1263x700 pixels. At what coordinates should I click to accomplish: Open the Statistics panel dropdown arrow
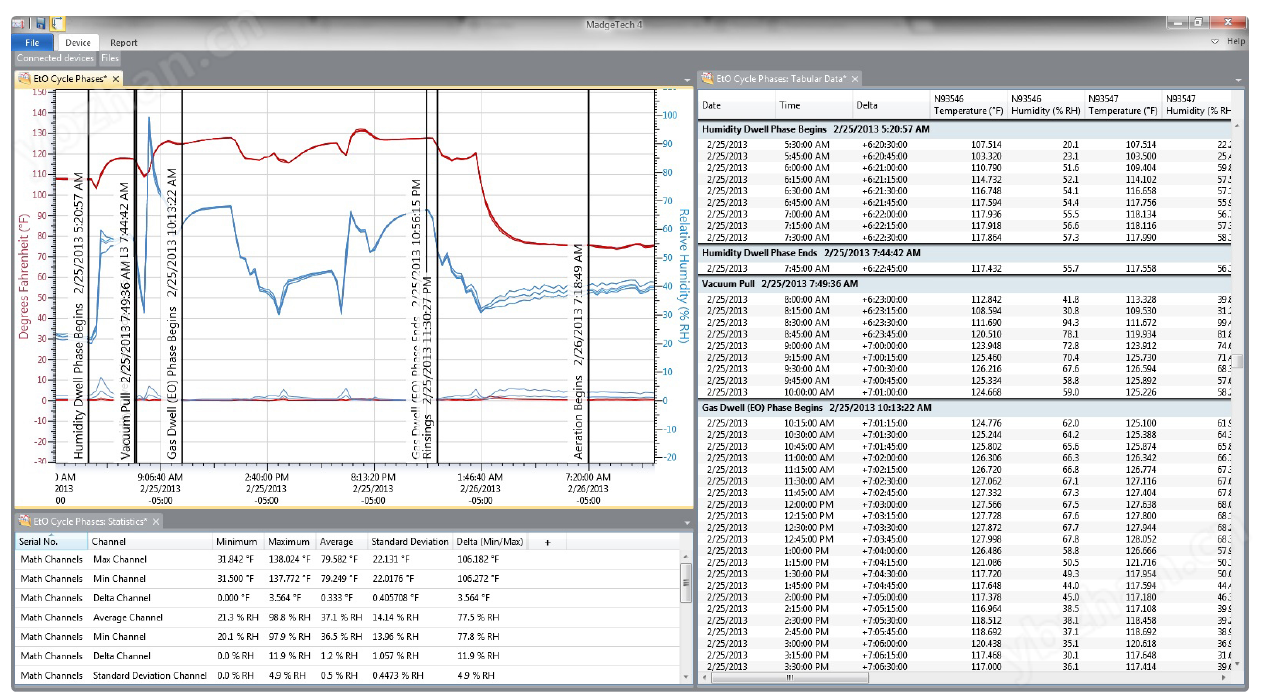click(686, 522)
